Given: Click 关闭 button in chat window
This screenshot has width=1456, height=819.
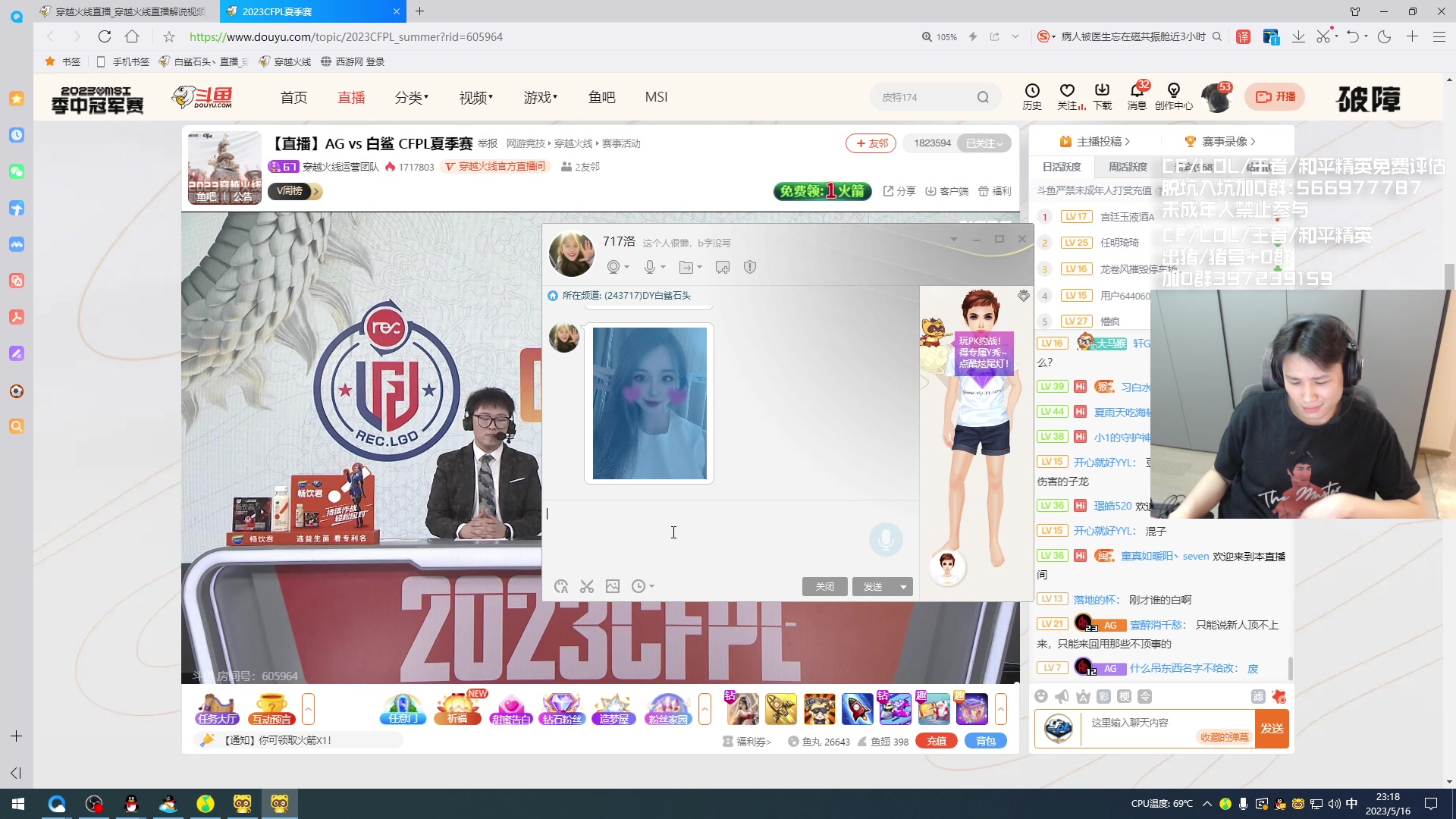Looking at the screenshot, I should point(825,587).
